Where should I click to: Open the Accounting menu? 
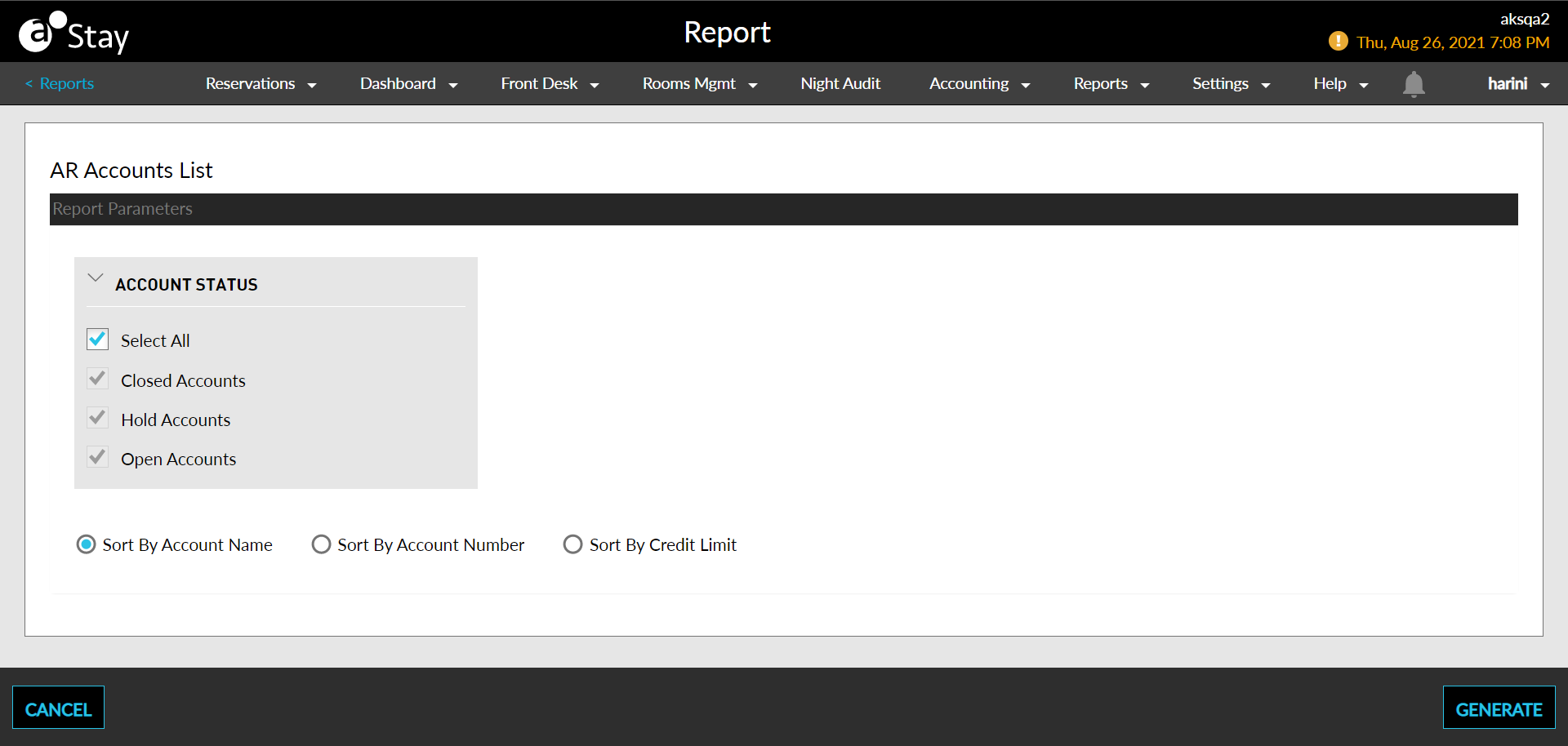[x=978, y=84]
